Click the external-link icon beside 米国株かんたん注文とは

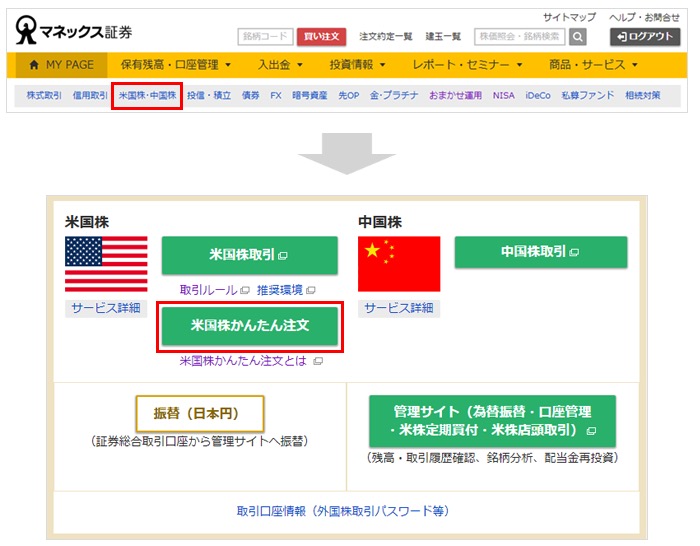point(318,361)
